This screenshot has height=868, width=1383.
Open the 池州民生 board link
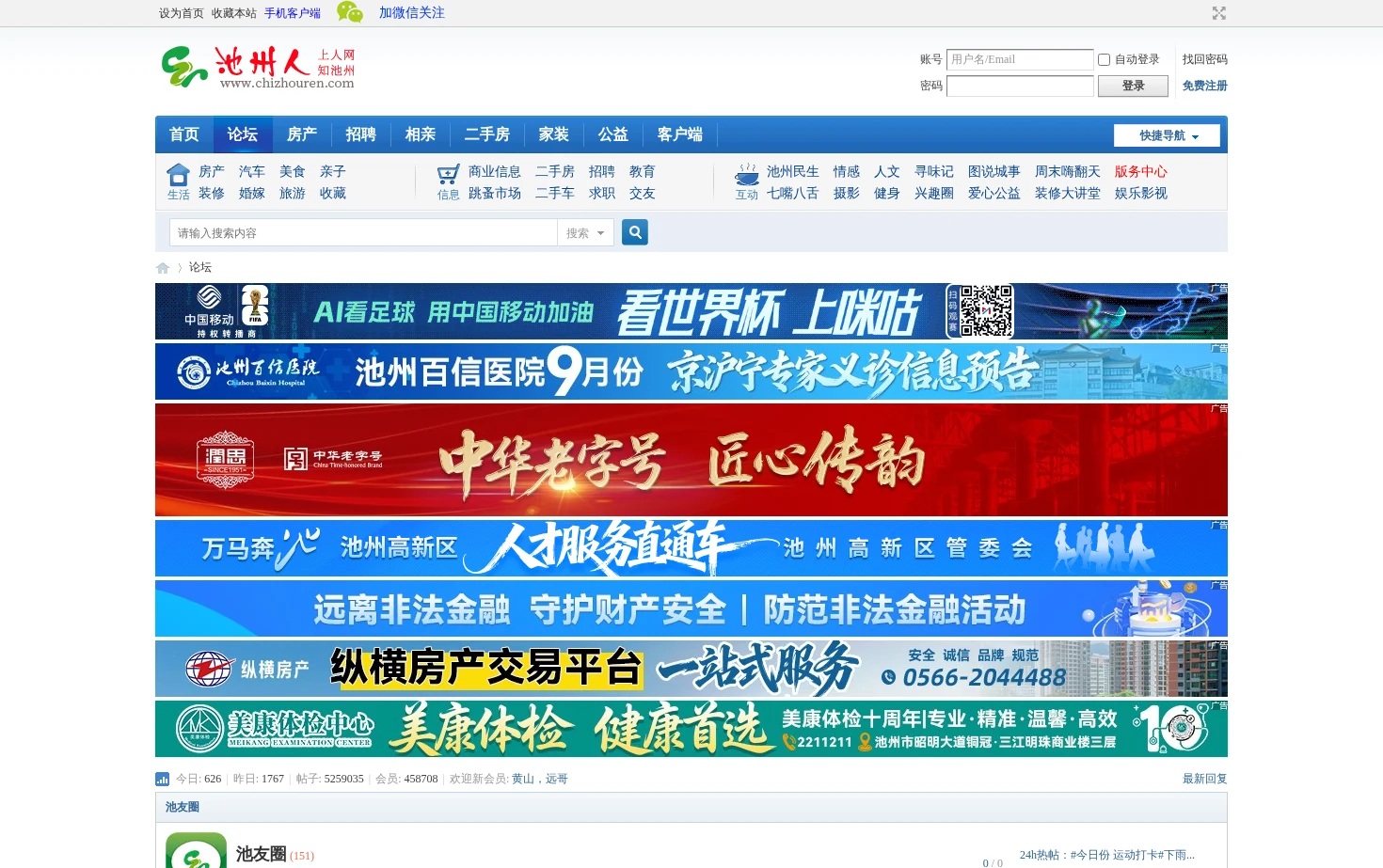[793, 171]
